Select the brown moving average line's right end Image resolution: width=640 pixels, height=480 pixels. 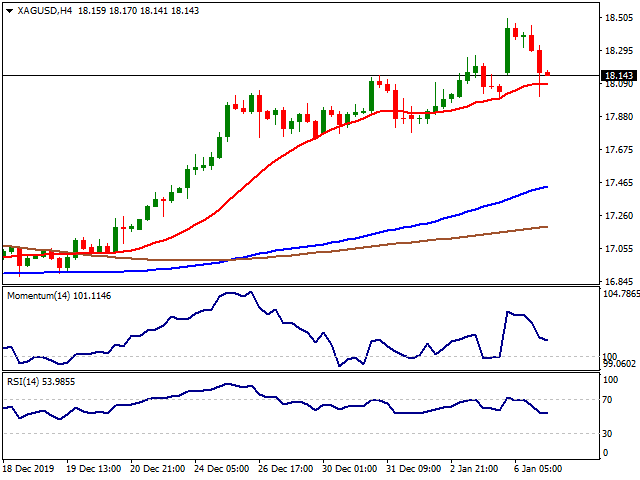tap(545, 227)
